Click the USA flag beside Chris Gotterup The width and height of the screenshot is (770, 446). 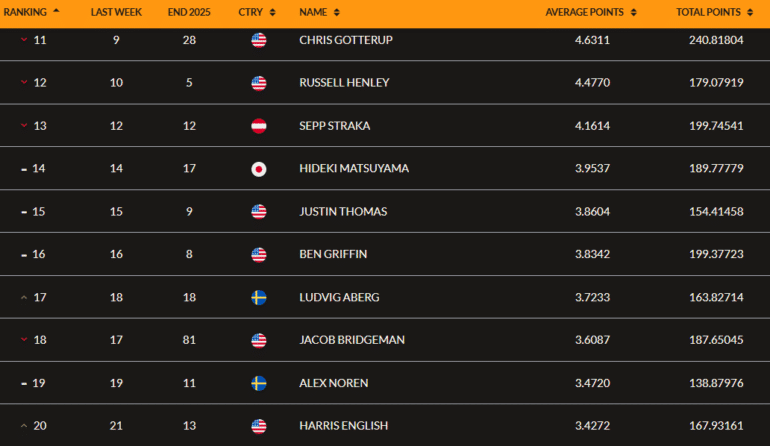[259, 41]
